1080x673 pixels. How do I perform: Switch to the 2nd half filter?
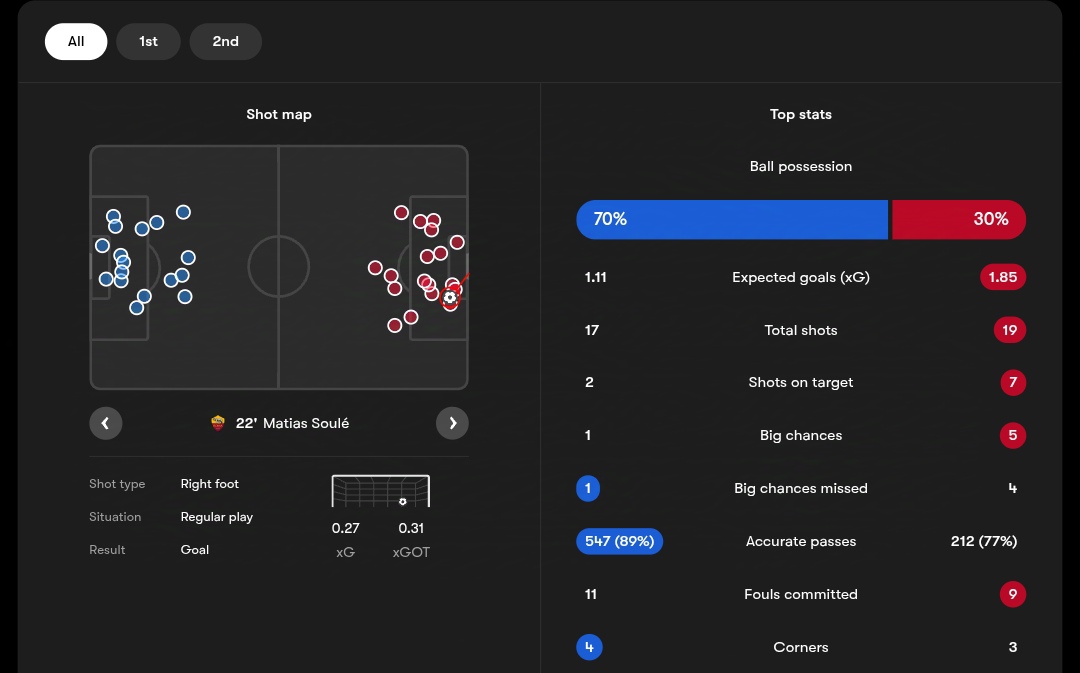point(225,41)
